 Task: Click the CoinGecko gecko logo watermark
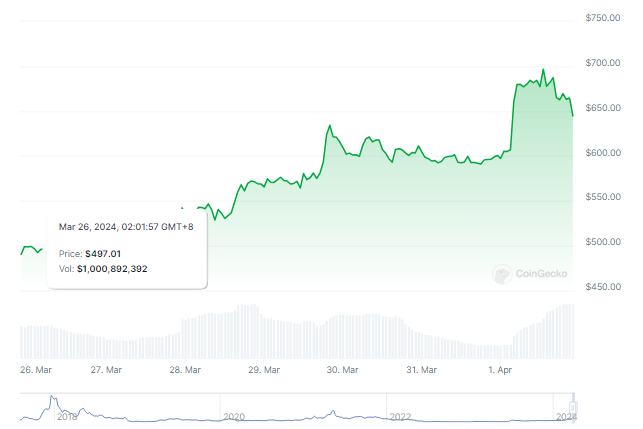(501, 272)
